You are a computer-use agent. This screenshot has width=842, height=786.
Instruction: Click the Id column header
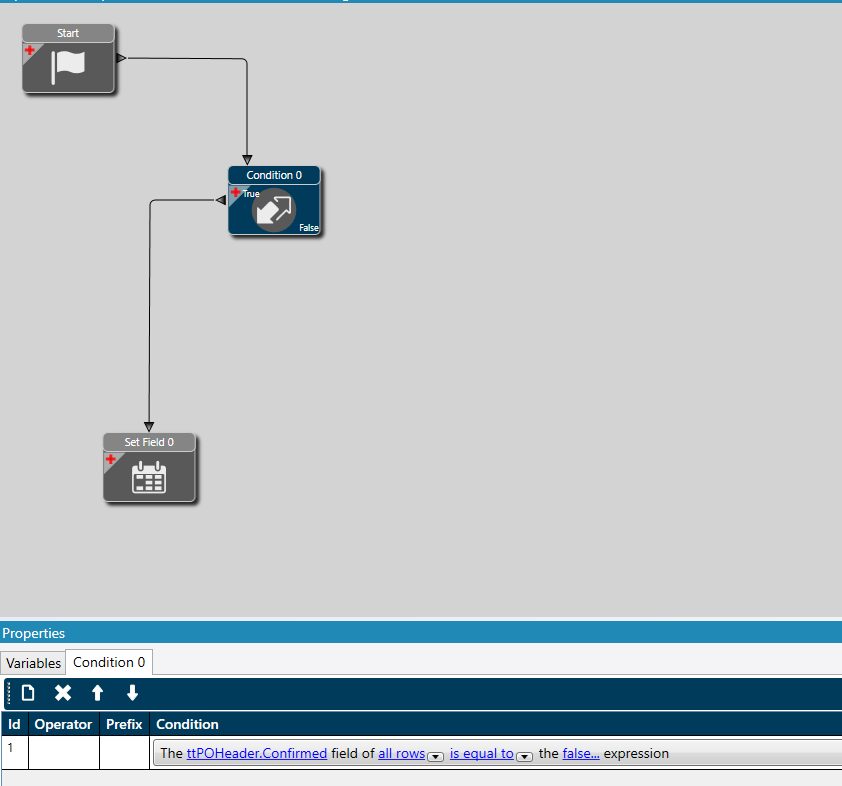[14, 724]
